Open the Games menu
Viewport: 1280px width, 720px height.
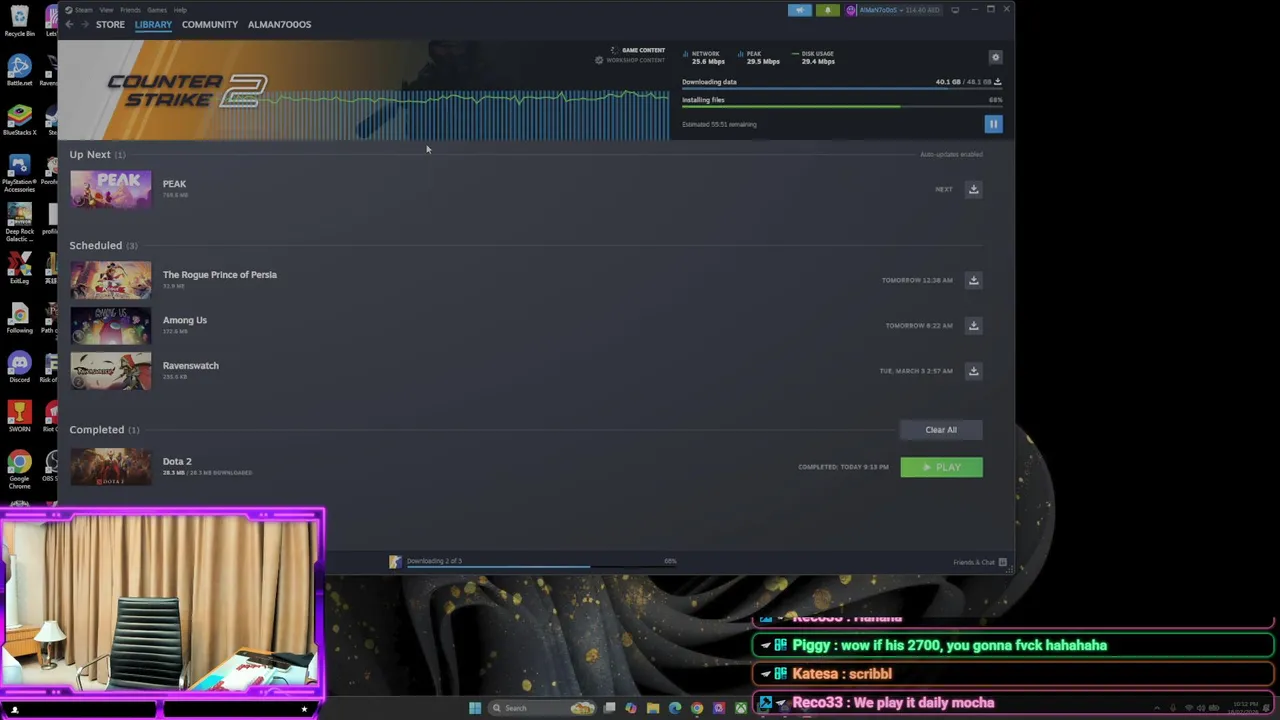pos(157,10)
